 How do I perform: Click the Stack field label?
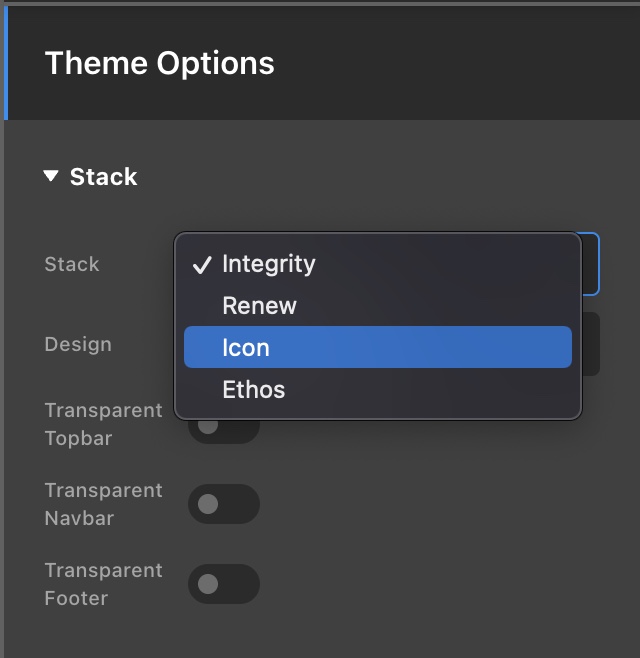(x=72, y=264)
